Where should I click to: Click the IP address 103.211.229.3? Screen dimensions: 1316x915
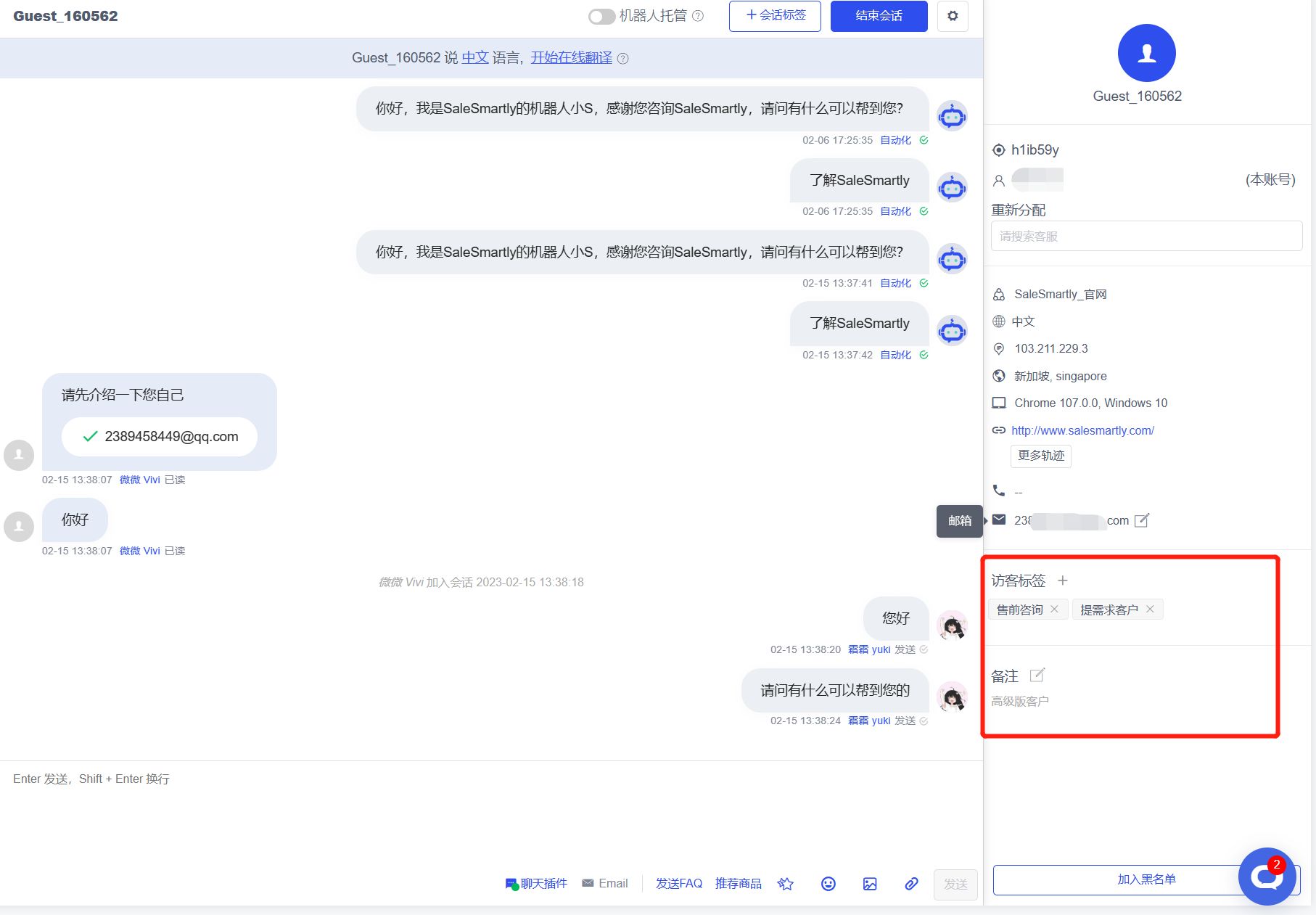click(x=1050, y=348)
